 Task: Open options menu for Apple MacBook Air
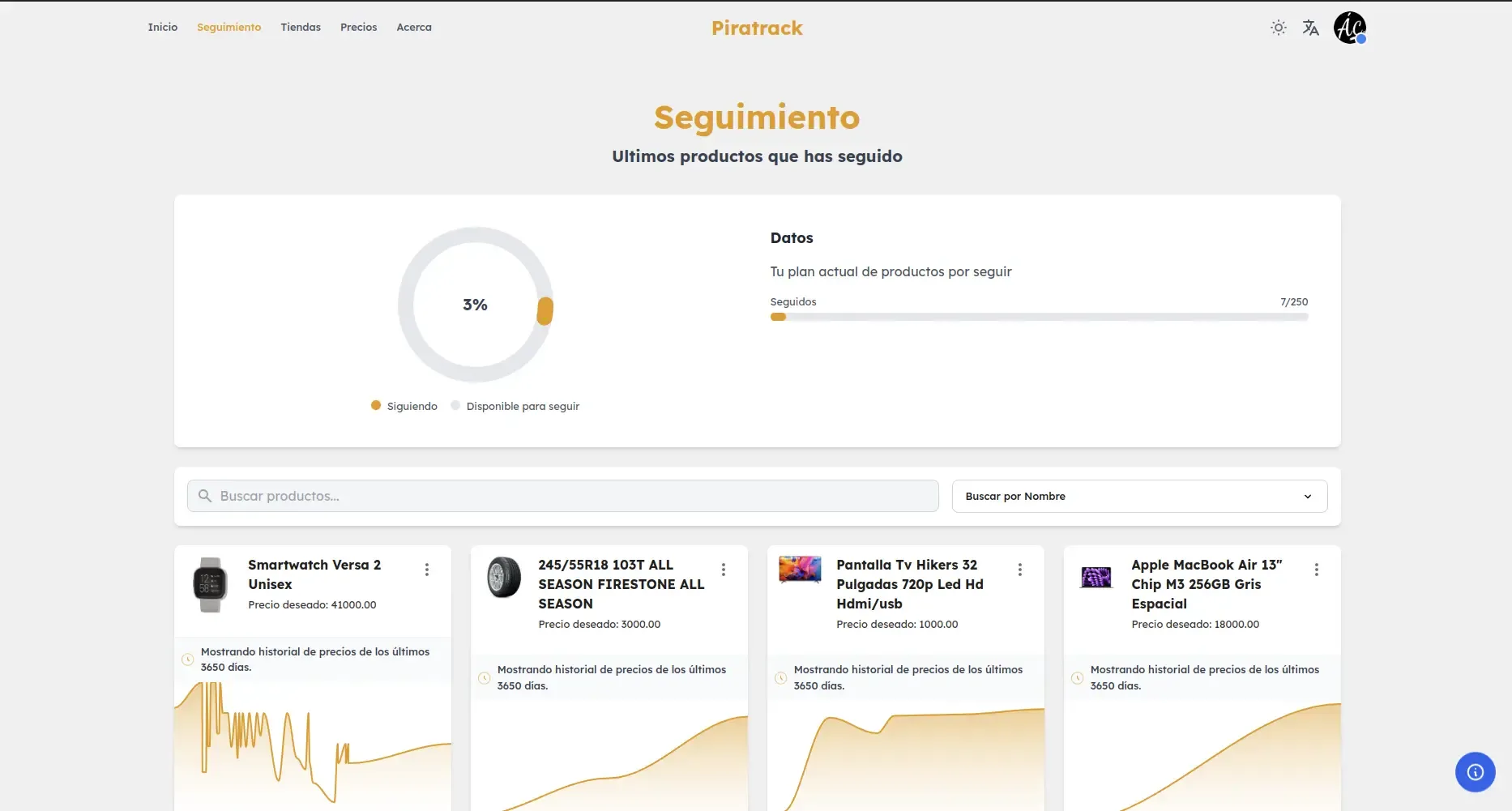point(1317,570)
